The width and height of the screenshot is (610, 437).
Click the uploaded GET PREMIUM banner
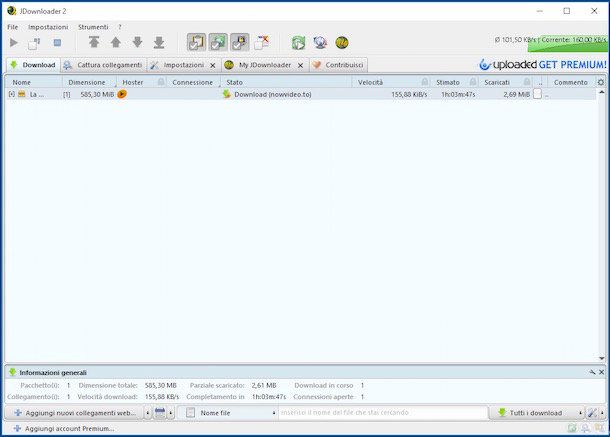tap(543, 65)
